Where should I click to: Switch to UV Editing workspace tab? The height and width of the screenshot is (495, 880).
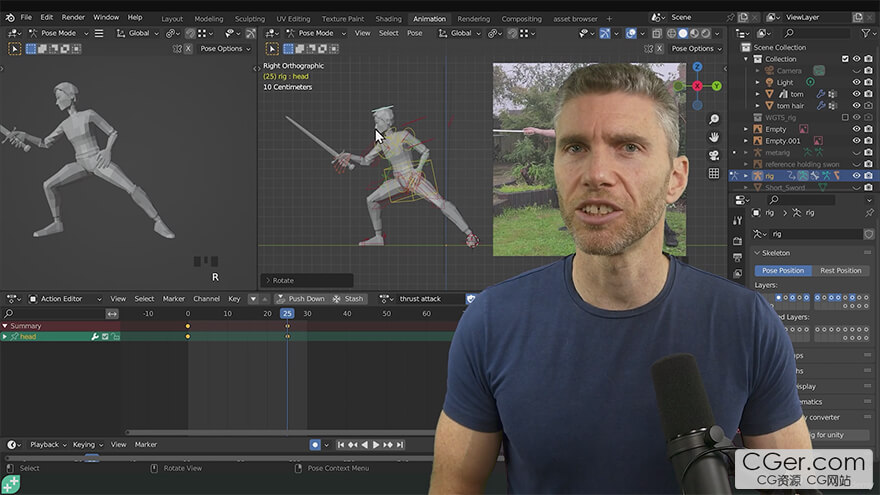tap(293, 19)
